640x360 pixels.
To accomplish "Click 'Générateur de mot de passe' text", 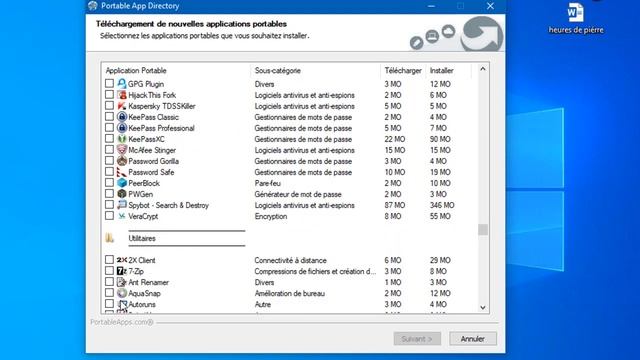I will (298, 194).
